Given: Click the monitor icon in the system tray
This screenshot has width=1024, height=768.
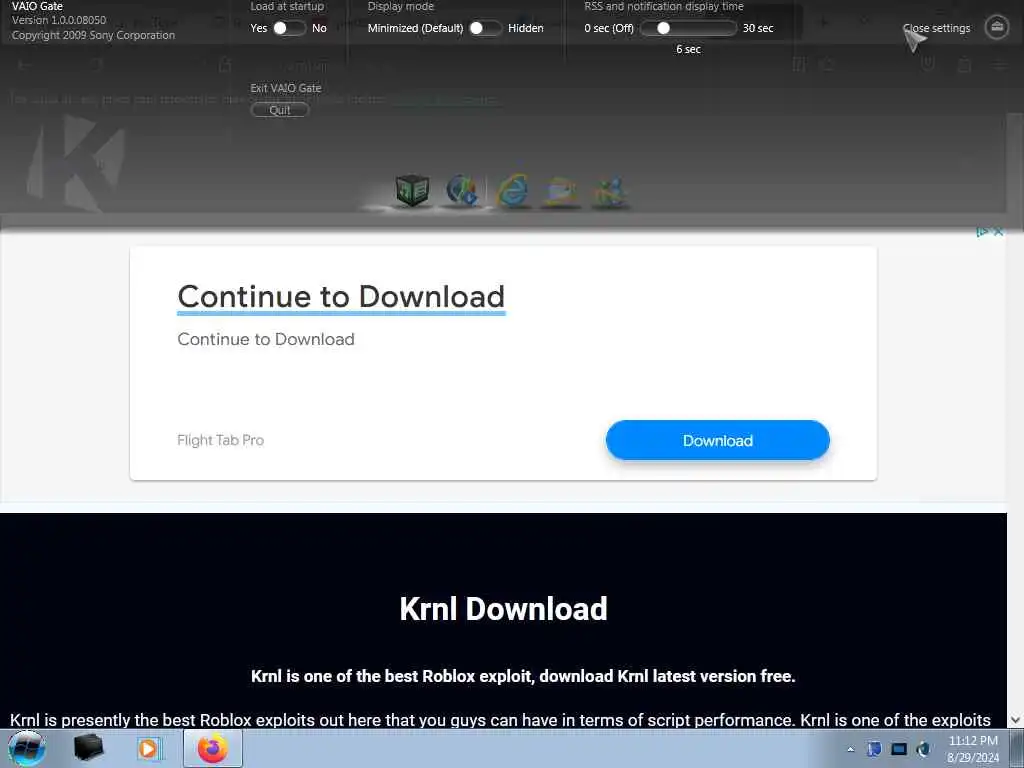Looking at the screenshot, I should point(899,749).
